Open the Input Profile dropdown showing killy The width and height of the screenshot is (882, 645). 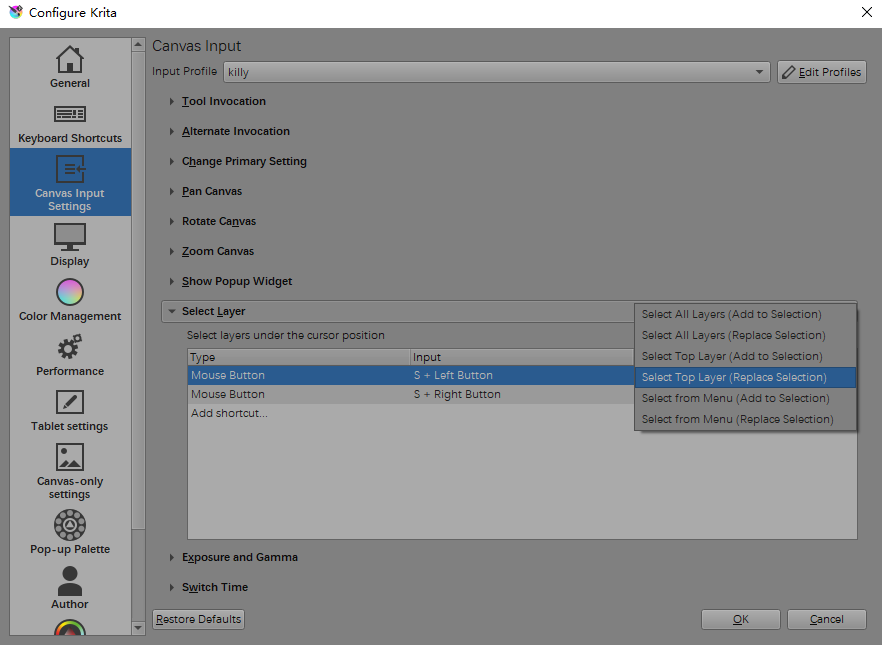(x=497, y=72)
